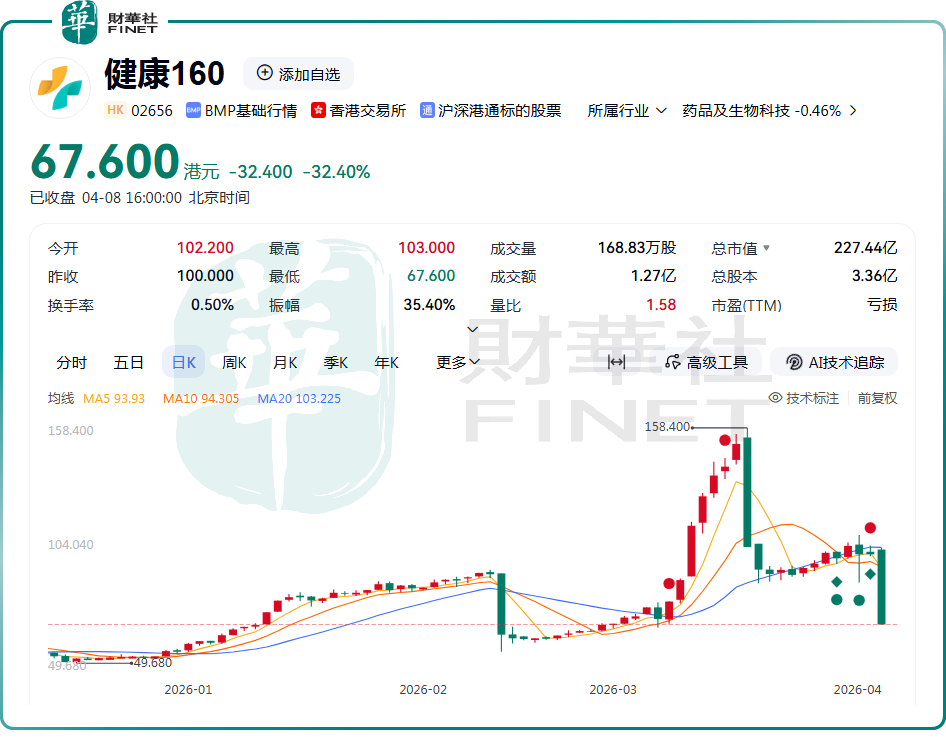Expand stock details with down chevron

click(x=473, y=329)
